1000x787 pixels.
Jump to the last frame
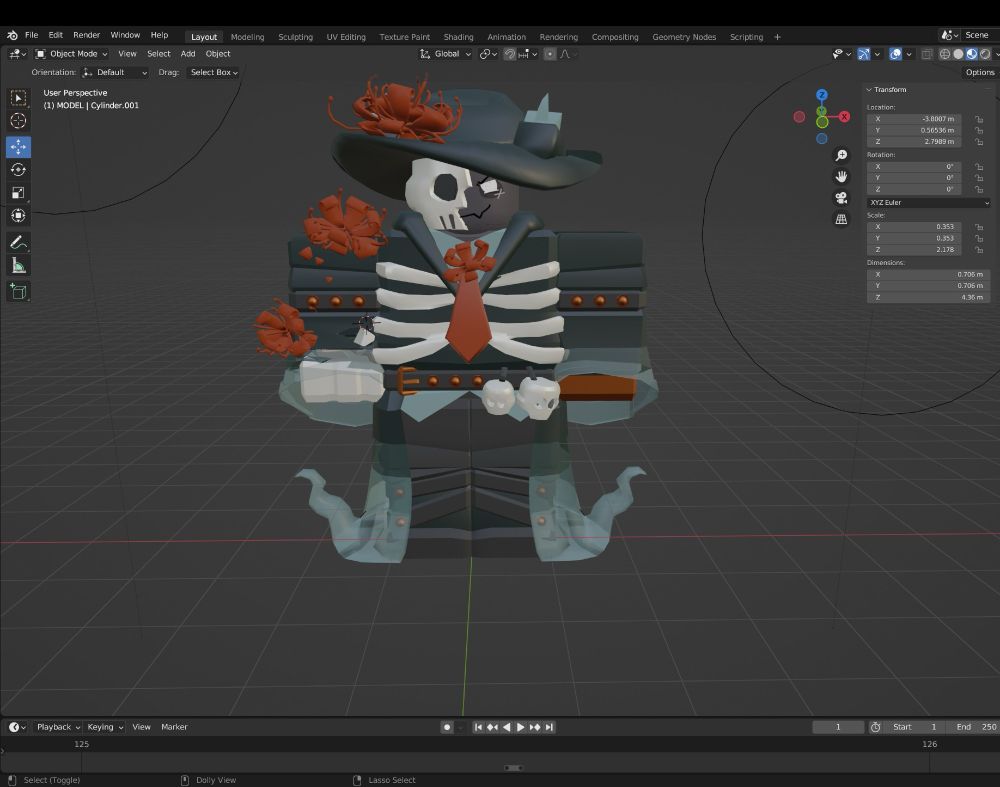tap(549, 727)
